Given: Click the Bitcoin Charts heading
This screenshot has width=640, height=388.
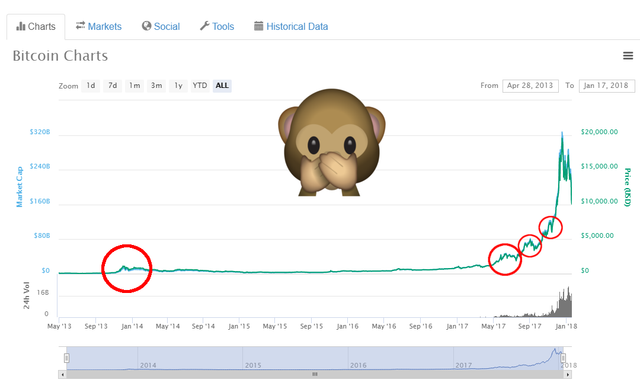Looking at the screenshot, I should pyautogui.click(x=60, y=56).
